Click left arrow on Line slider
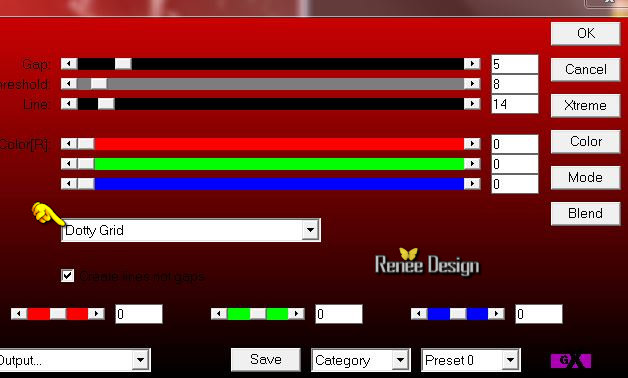Screen dimensions: 628x378 [69, 104]
